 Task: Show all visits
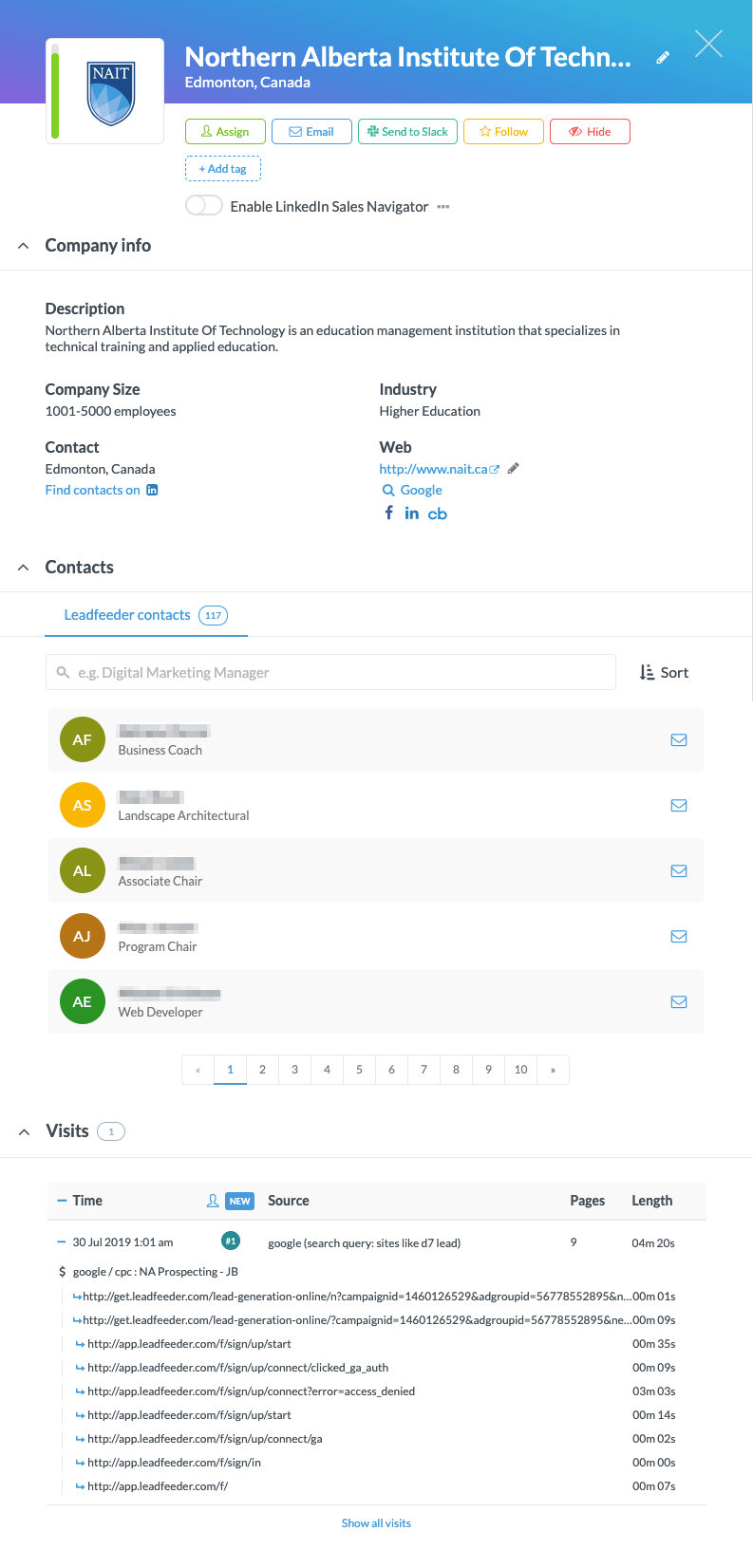click(376, 1522)
